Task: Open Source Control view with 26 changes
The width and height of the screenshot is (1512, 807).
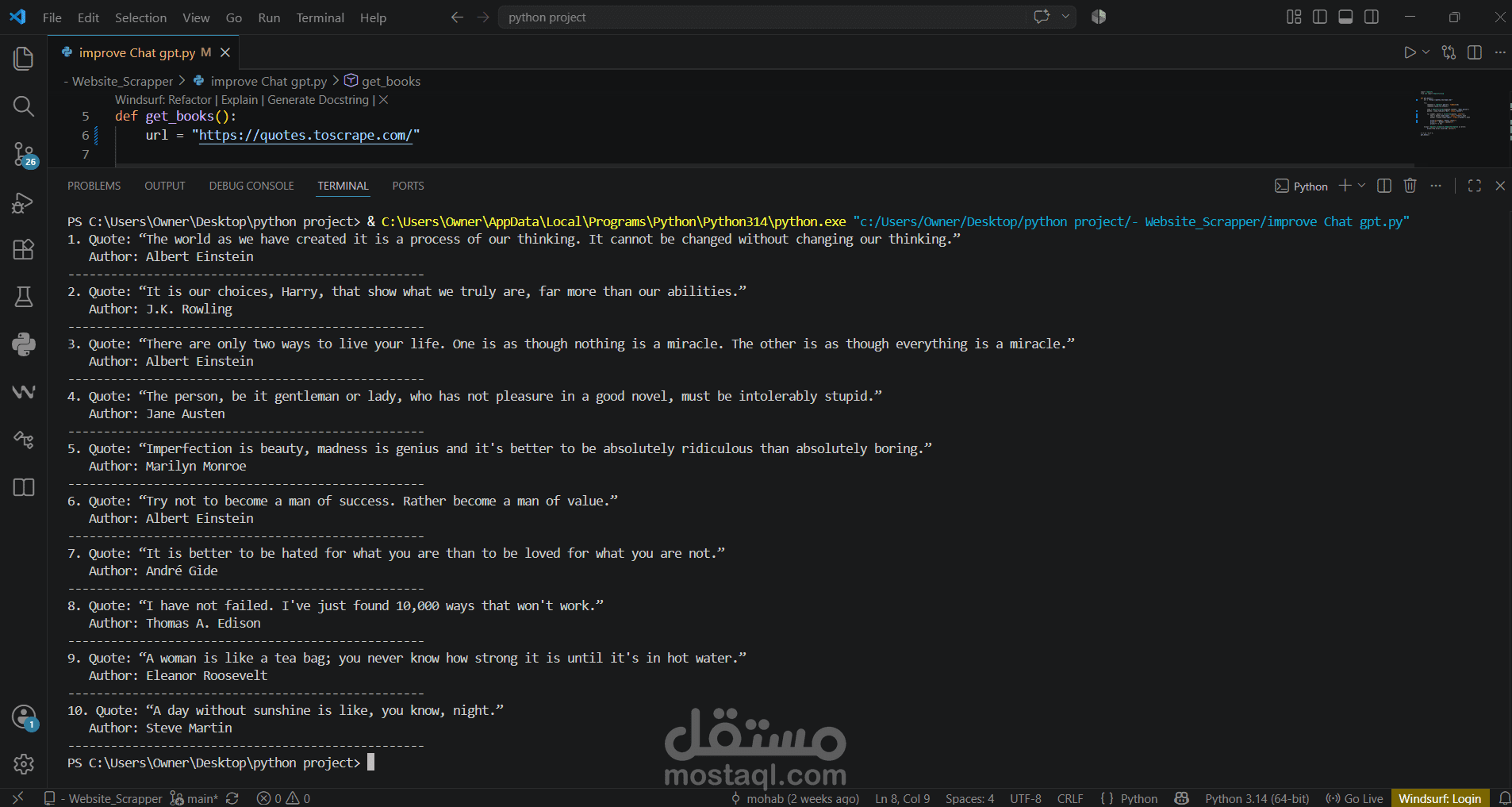Action: [x=24, y=154]
